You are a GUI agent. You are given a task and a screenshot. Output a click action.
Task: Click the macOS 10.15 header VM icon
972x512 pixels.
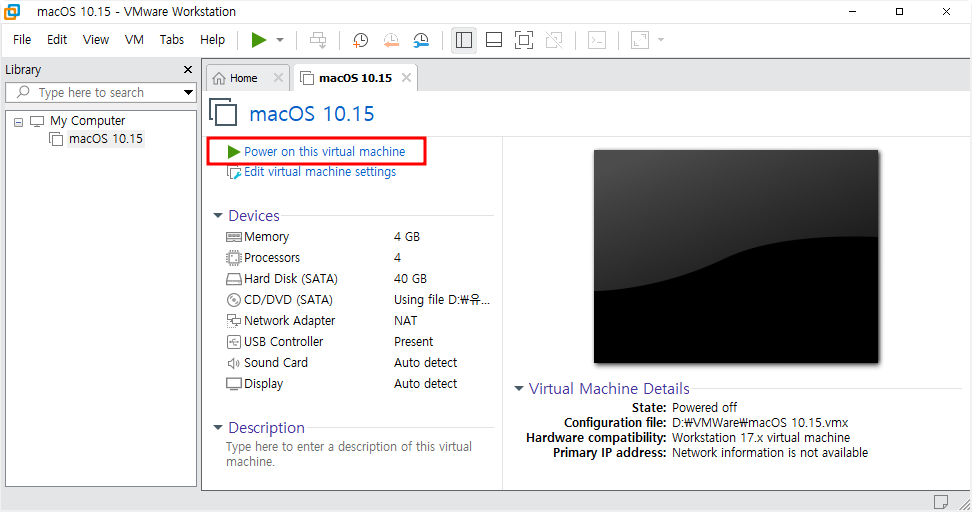click(223, 113)
